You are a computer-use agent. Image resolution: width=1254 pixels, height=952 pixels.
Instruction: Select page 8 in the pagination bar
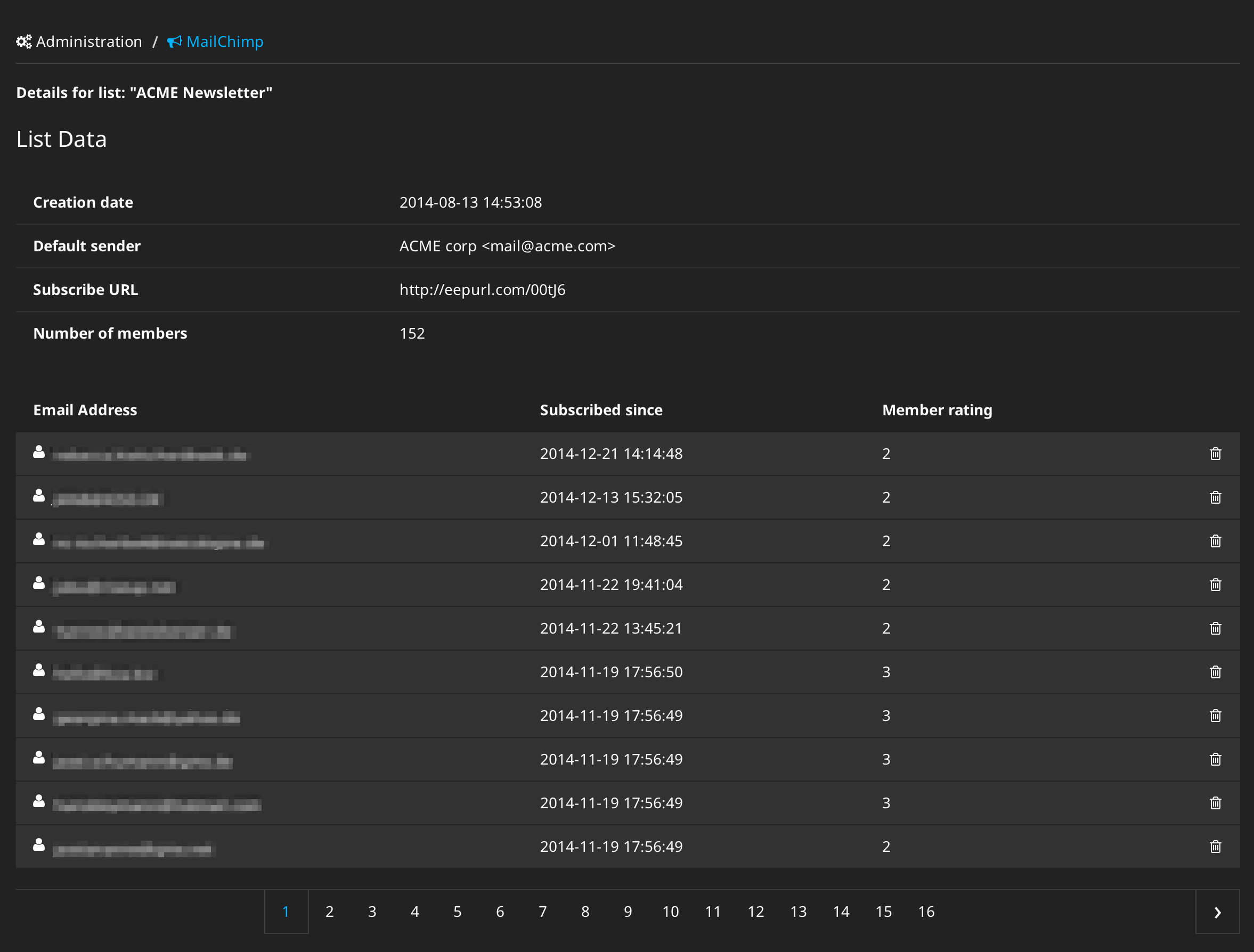point(585,912)
